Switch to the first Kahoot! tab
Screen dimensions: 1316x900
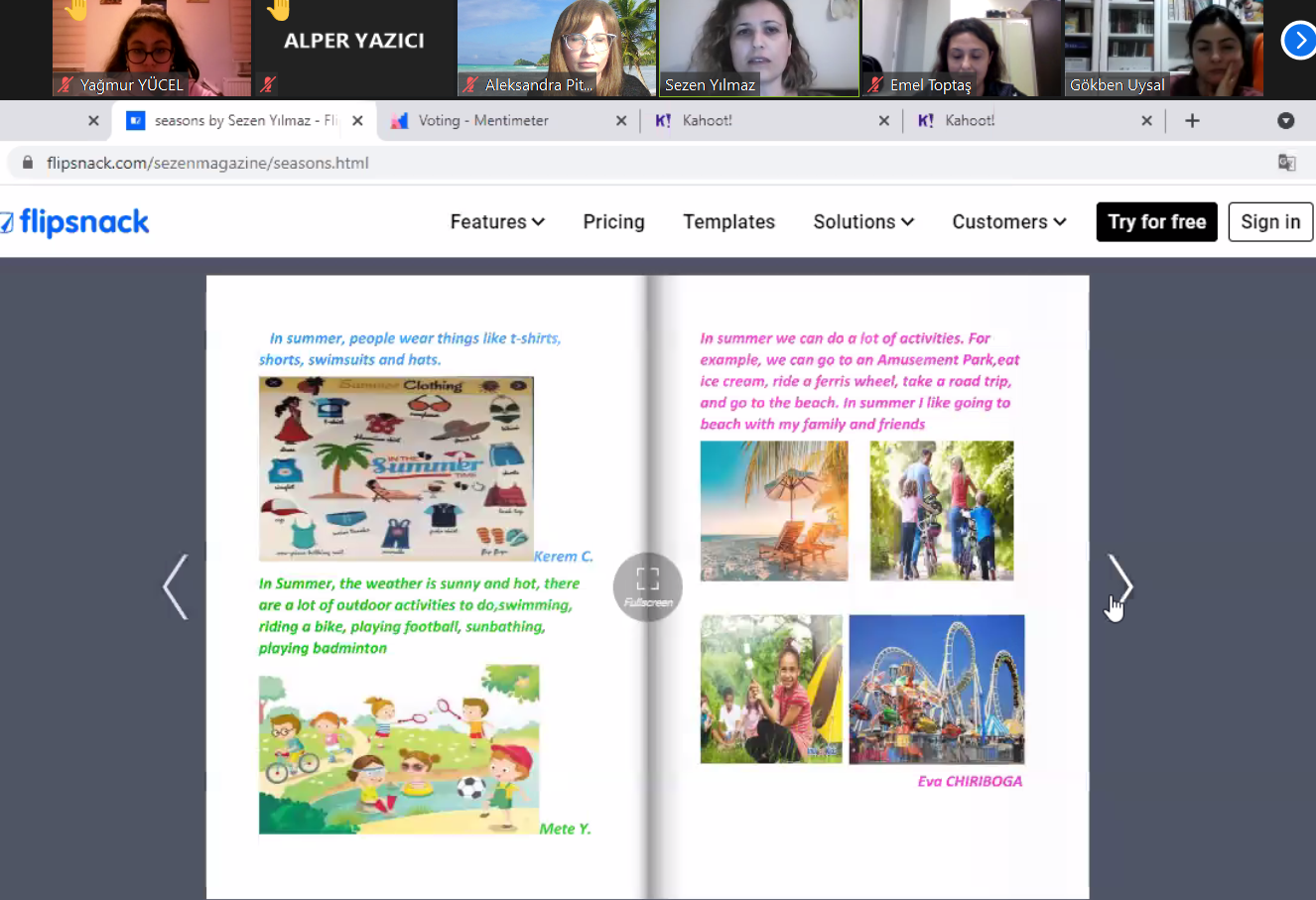point(708,121)
